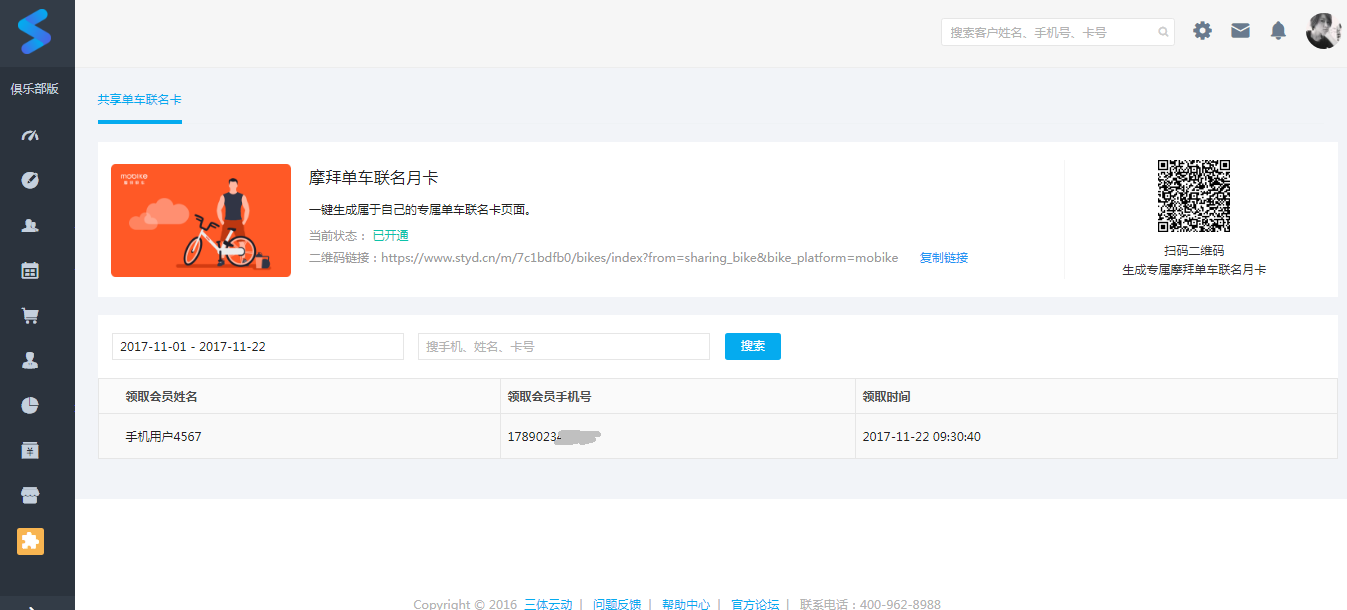Click the orange Mobike card thumbnail

(x=201, y=220)
